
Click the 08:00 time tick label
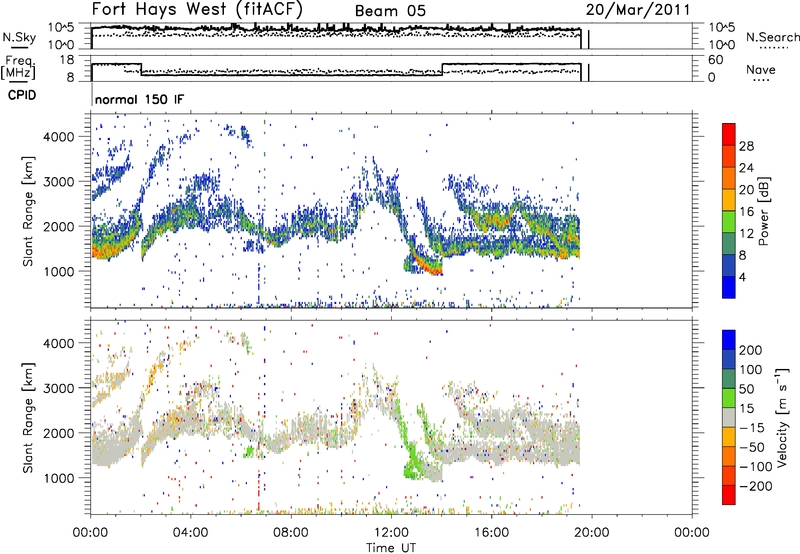[x=290, y=533]
